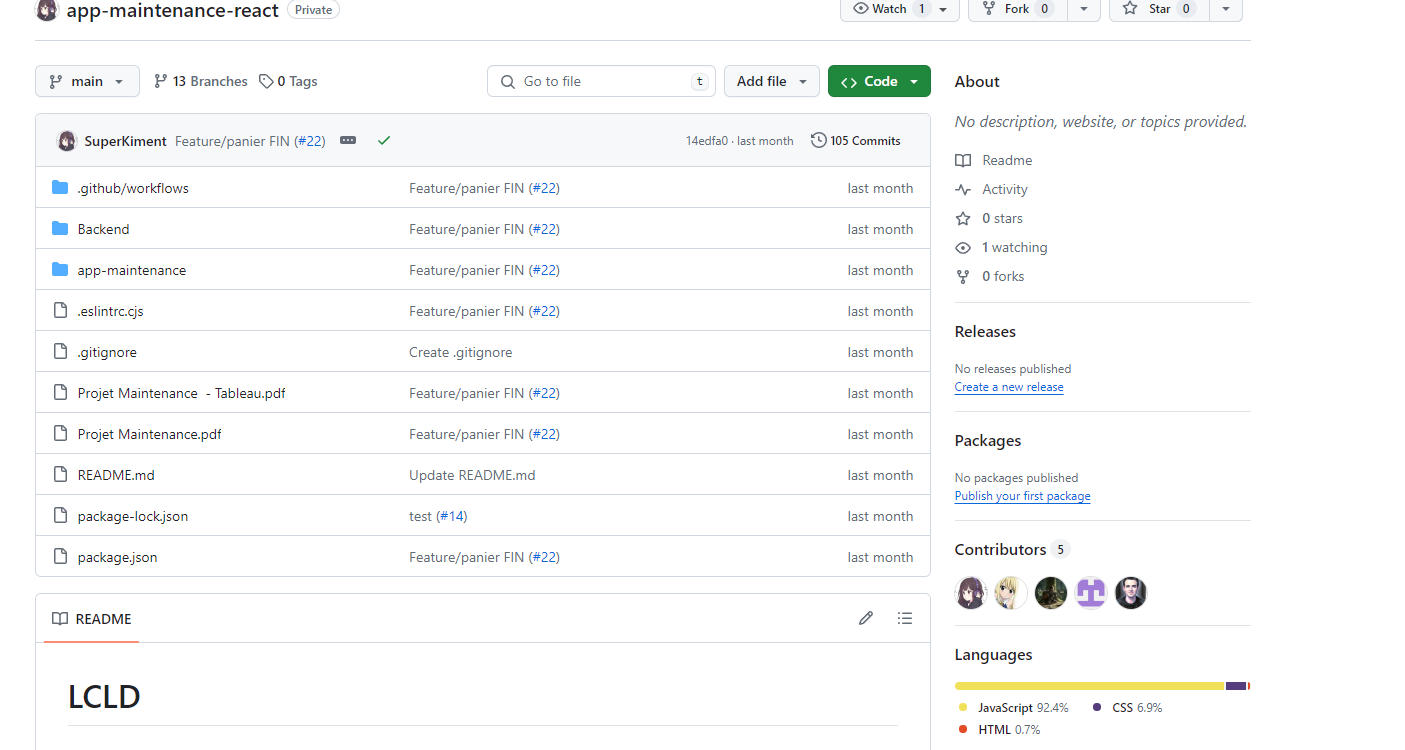Open 0 Tags link

(288, 81)
